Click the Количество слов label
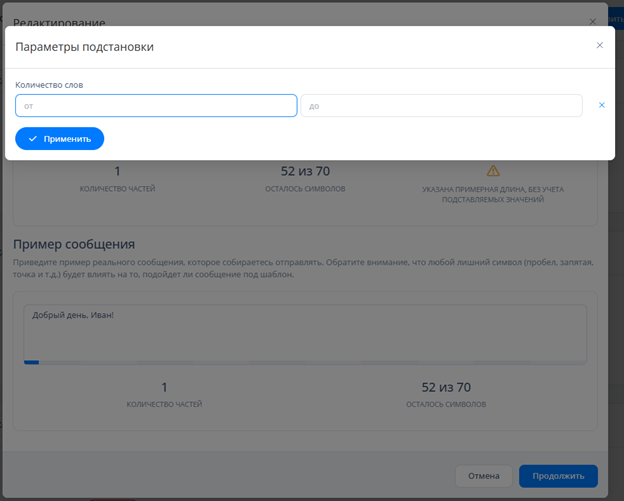Screen dimensions: 624x501 point(49,85)
